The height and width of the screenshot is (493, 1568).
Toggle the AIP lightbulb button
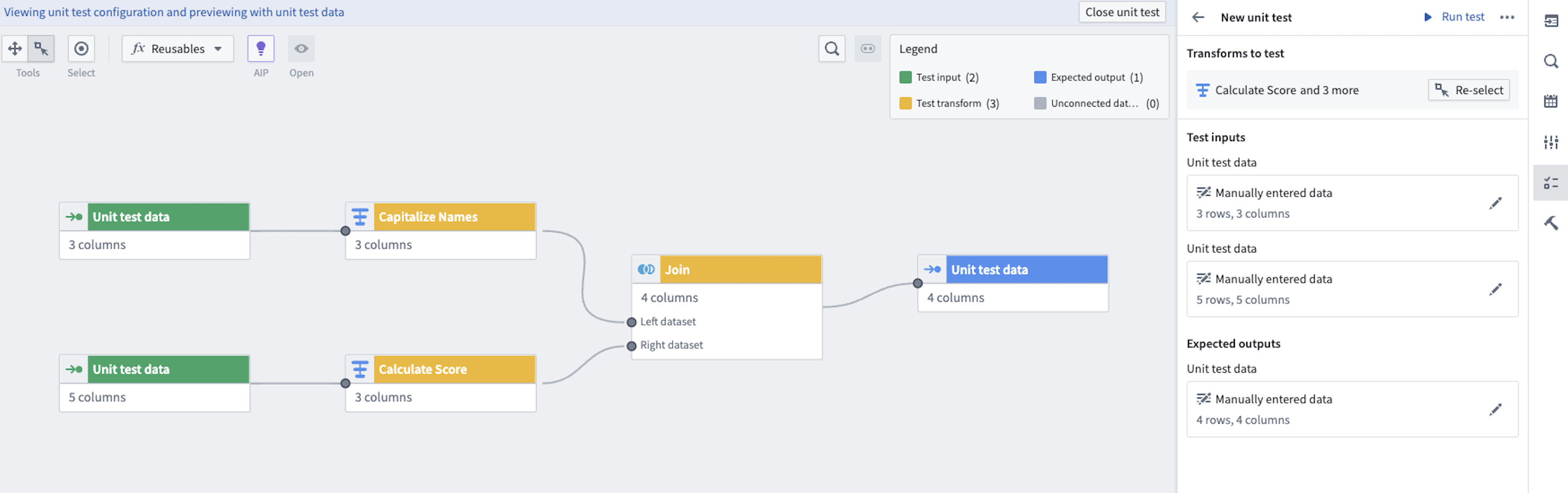coord(260,49)
